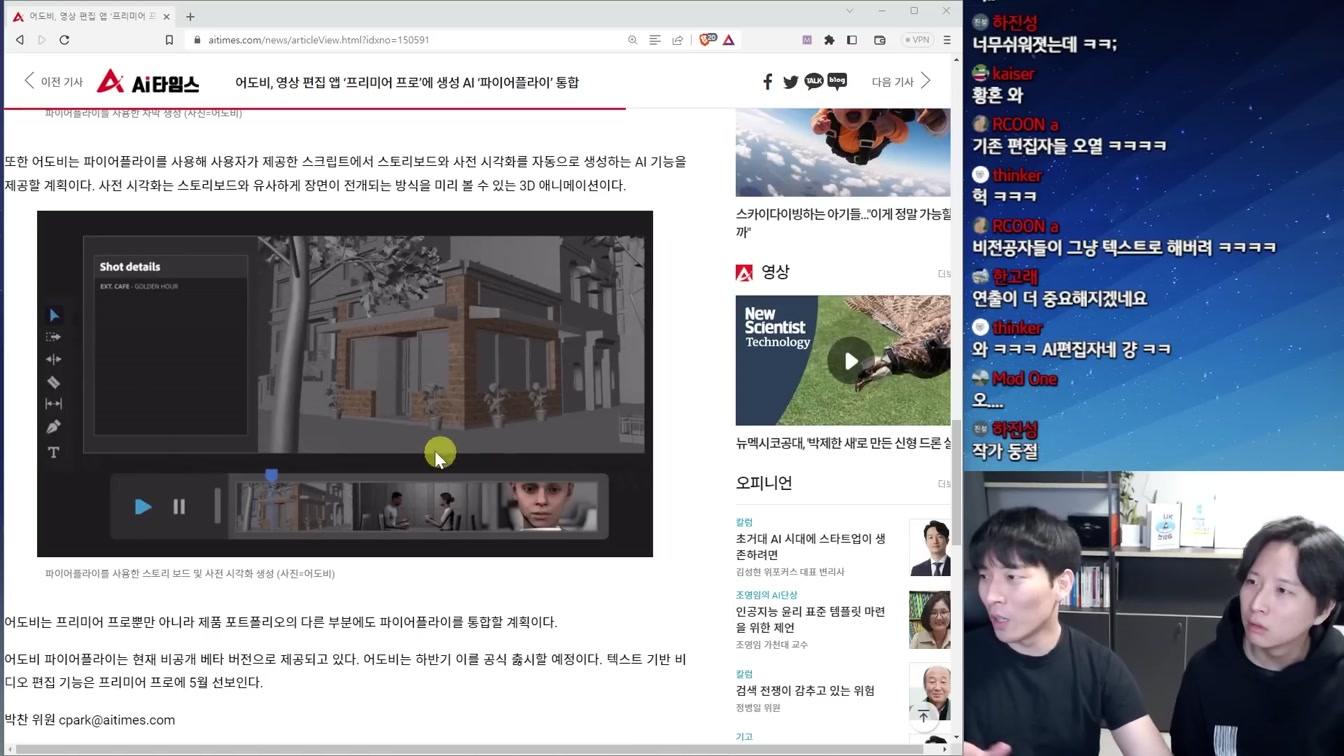
Task: Click the browser forward arrow
Action: coord(42,40)
